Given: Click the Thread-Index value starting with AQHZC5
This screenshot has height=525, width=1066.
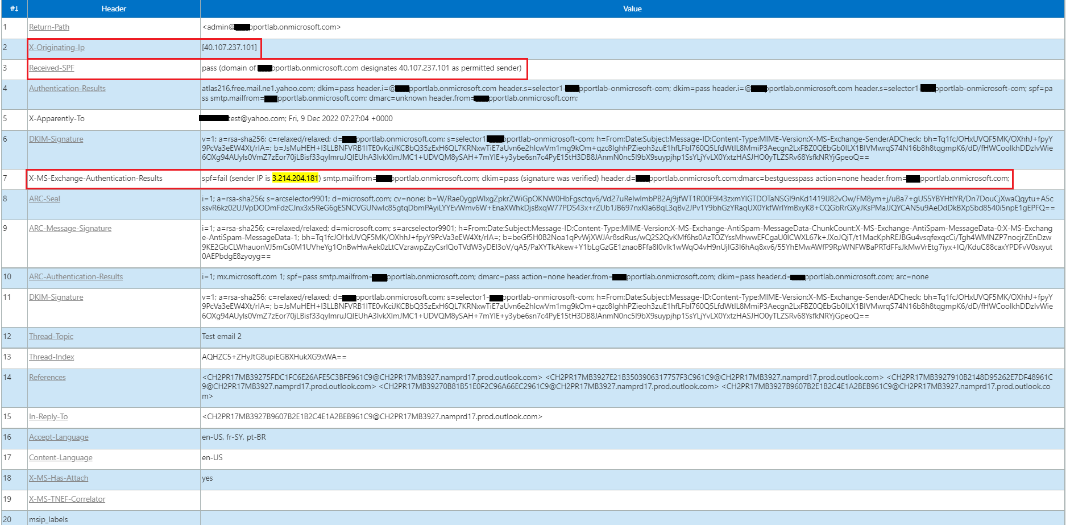Looking at the screenshot, I should 275,356.
